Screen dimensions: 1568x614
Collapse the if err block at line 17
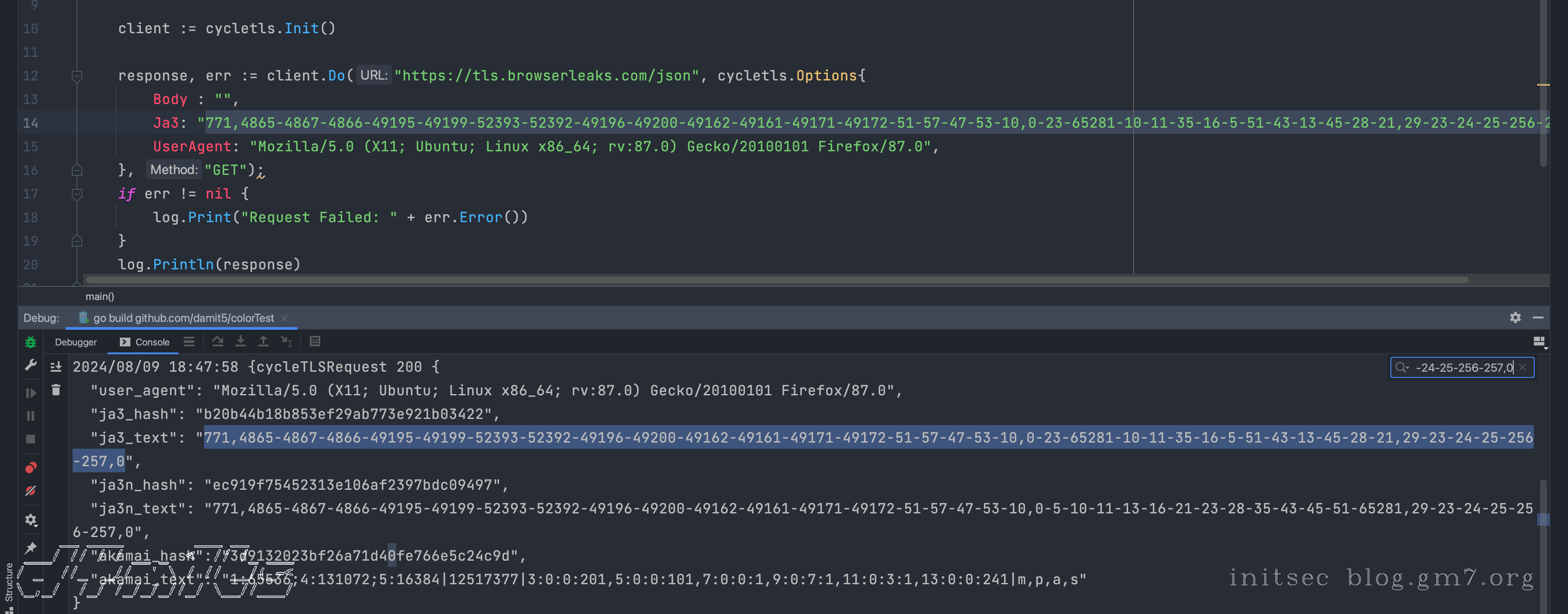point(77,193)
